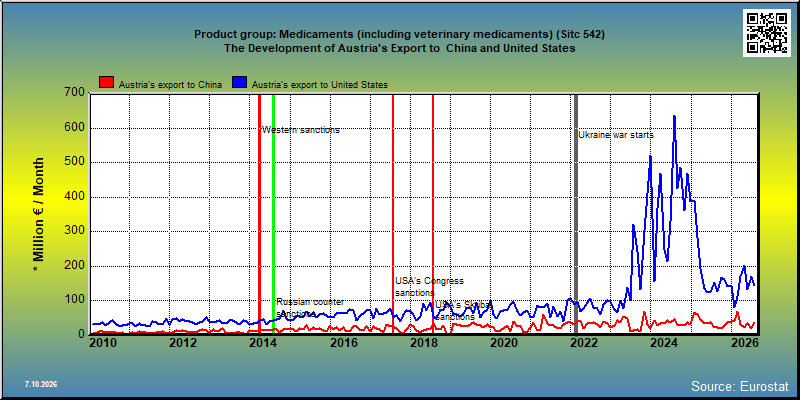Click the date stamp 7.10.2026

[41, 384]
